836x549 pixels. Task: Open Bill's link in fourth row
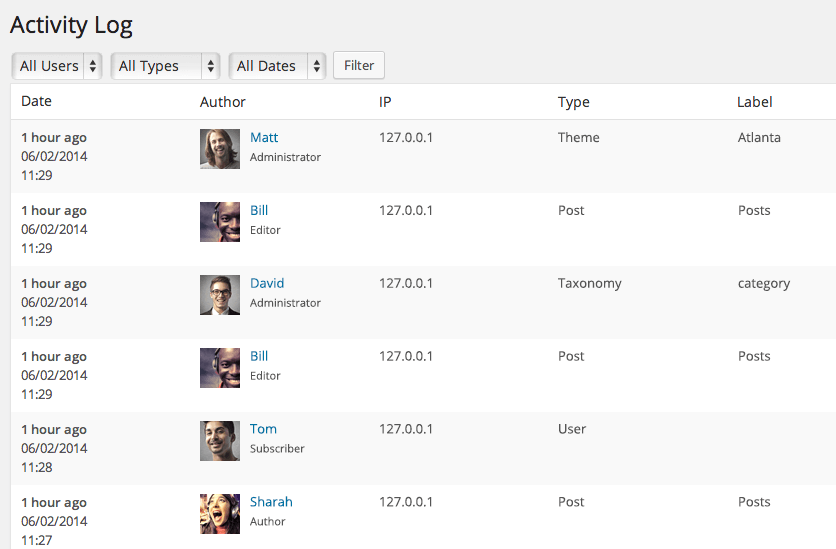(259, 356)
